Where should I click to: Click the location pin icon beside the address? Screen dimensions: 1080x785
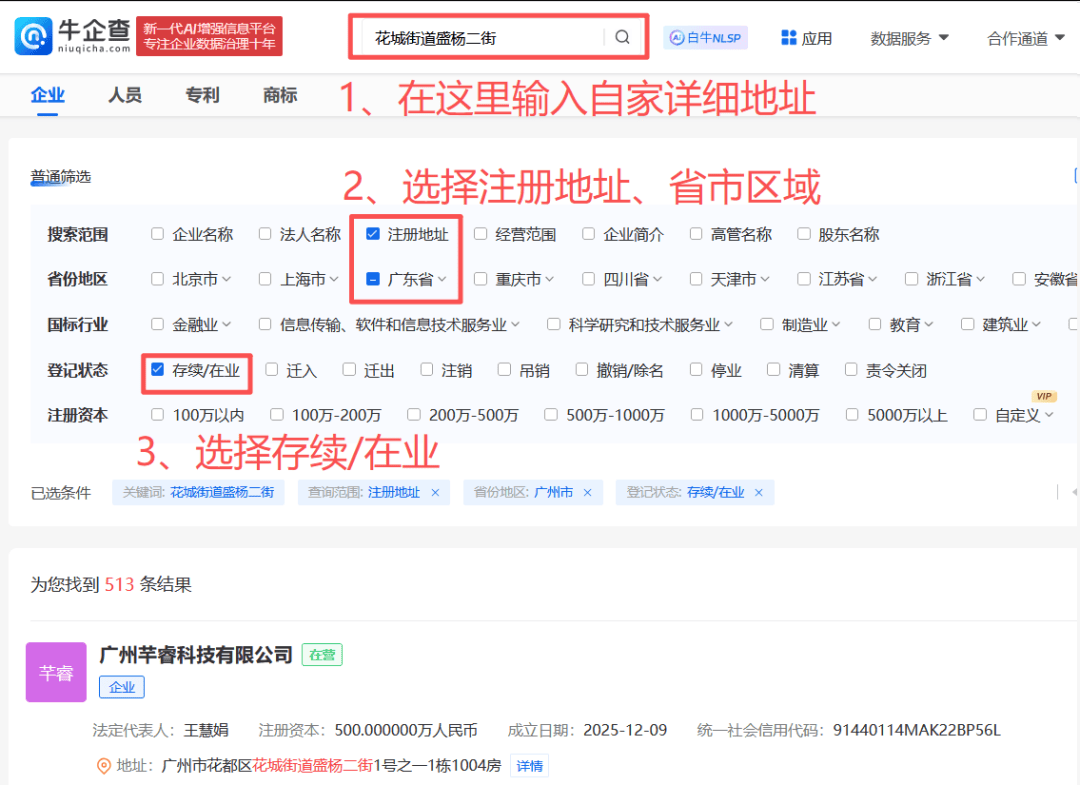[103, 766]
